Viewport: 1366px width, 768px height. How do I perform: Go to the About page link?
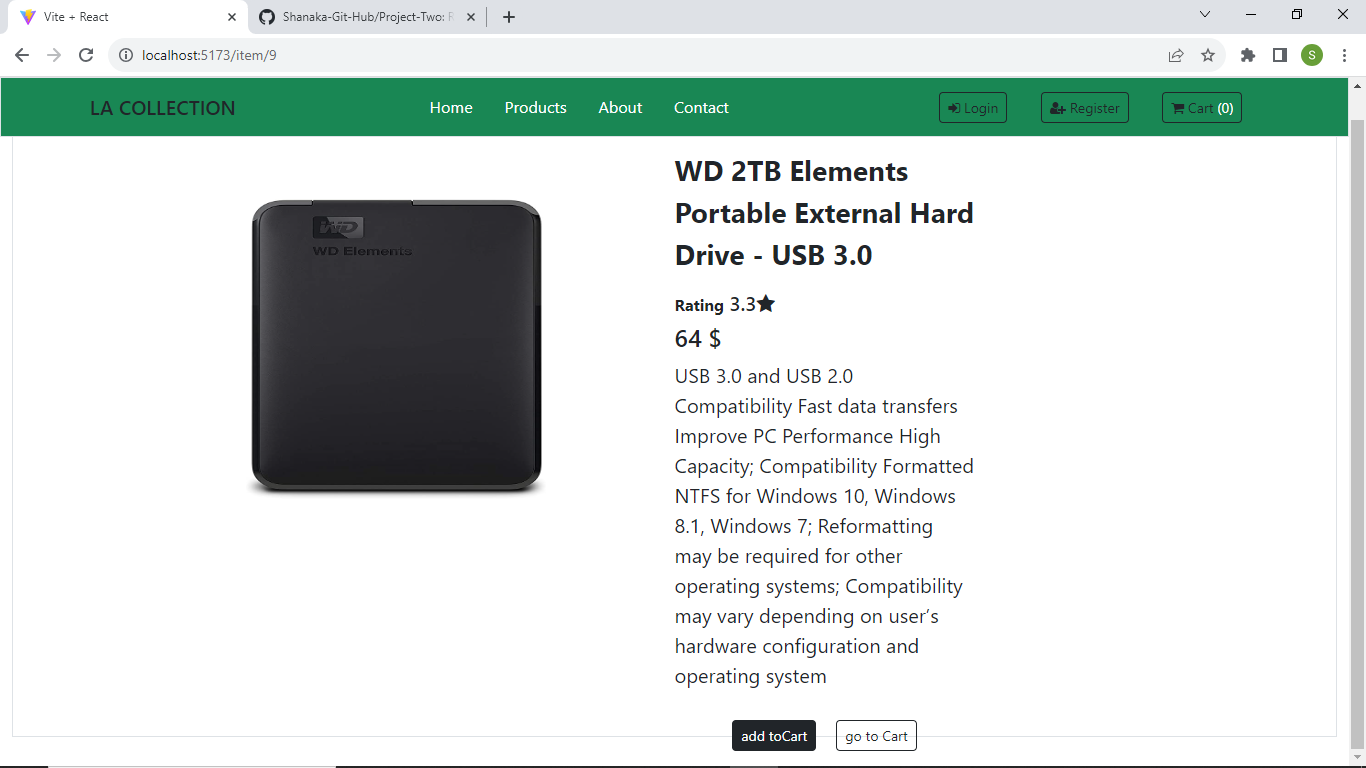[620, 108]
